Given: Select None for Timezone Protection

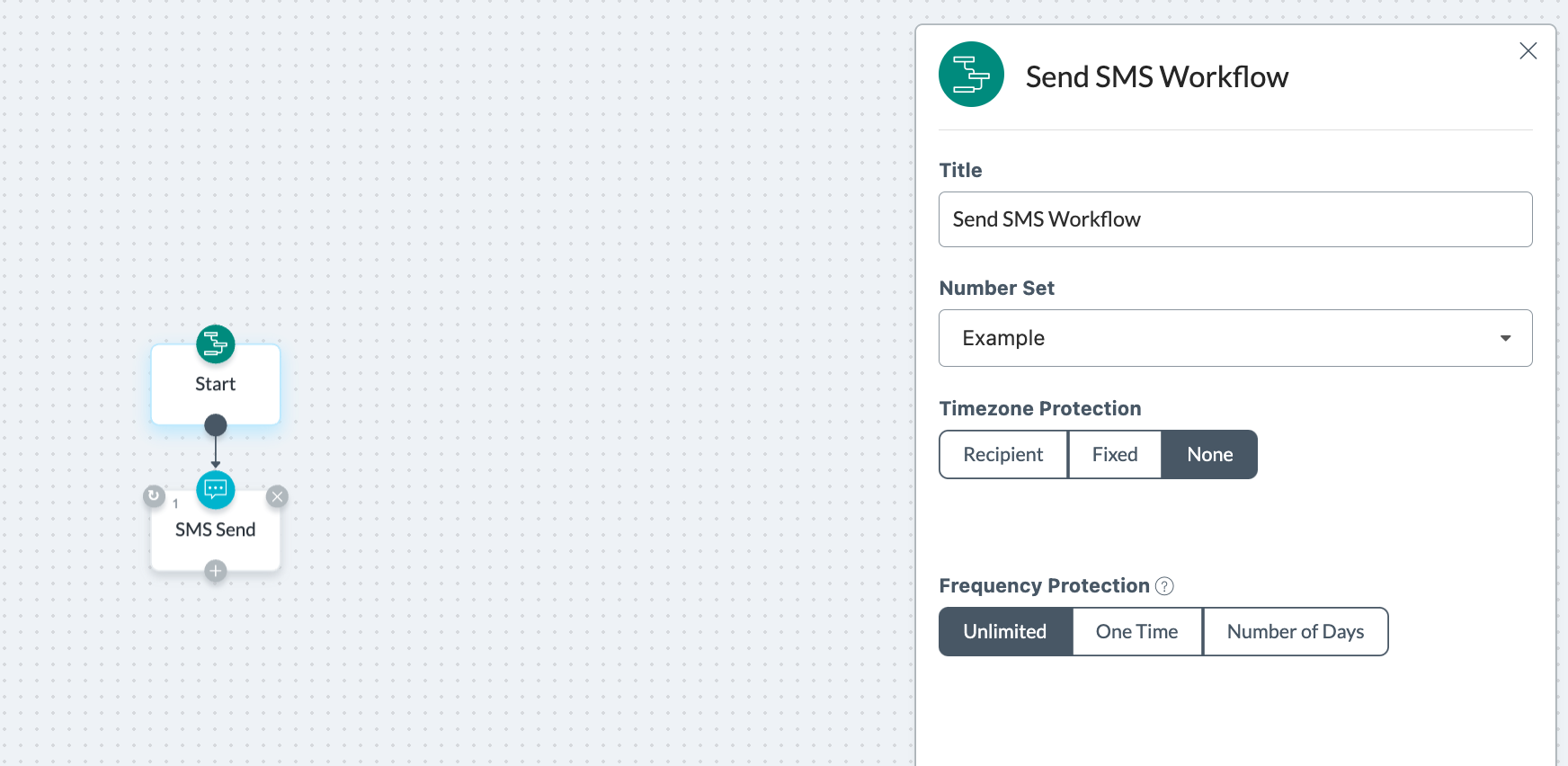Looking at the screenshot, I should pos(1209,455).
